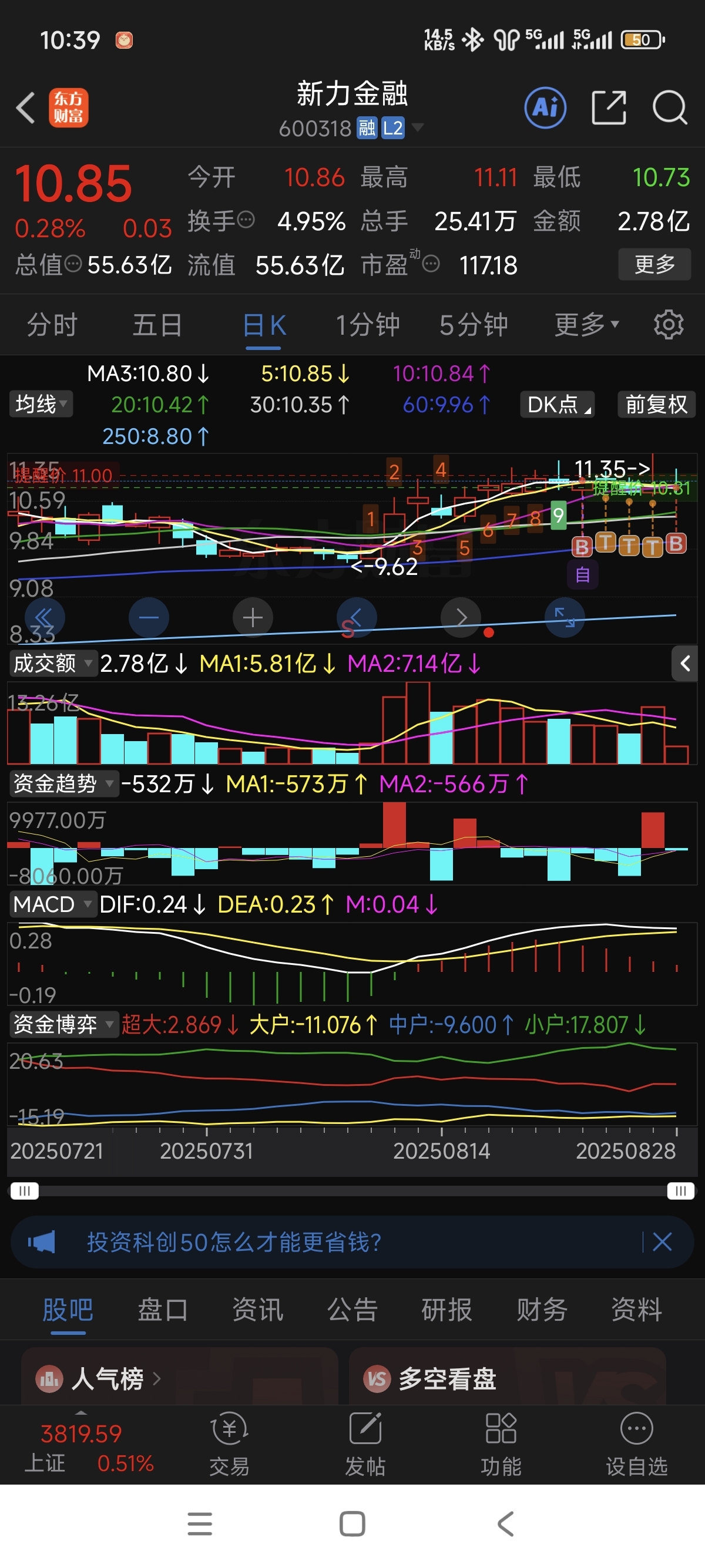Zoom out chart with minus button
Viewport: 705px width, 1568px height.
point(149,618)
